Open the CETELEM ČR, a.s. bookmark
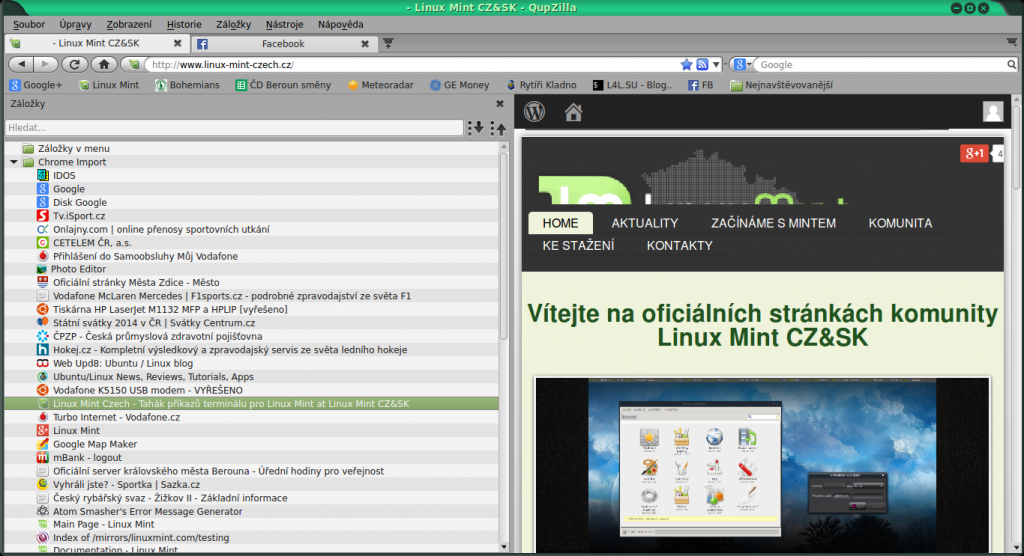The image size is (1024, 556). coord(84,242)
